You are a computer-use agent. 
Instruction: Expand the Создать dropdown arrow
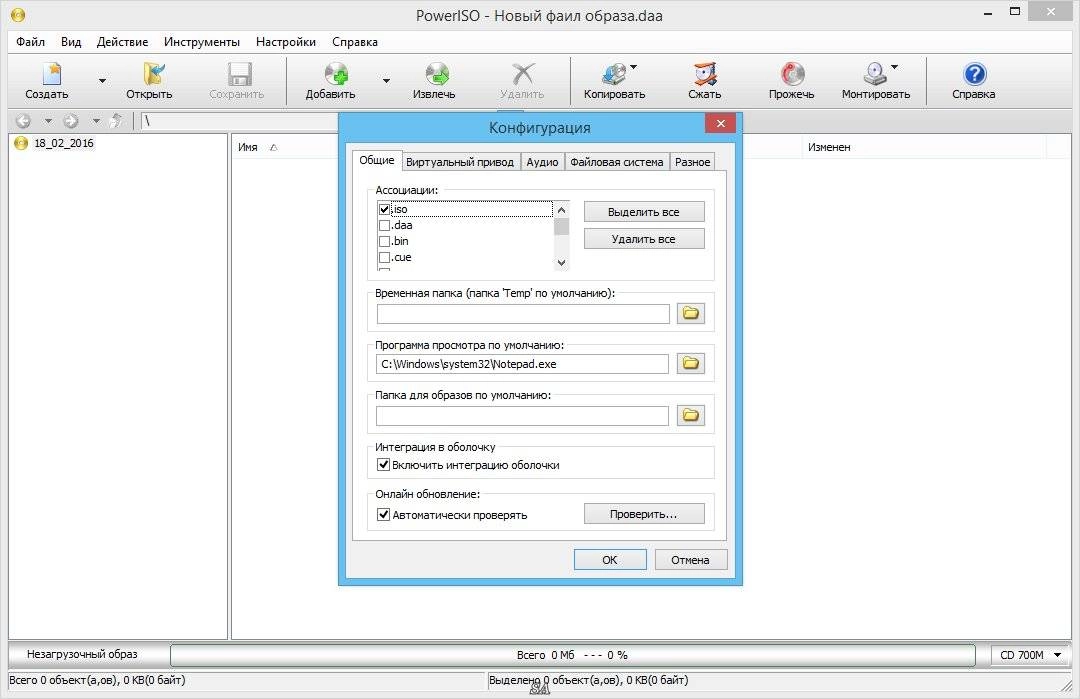point(102,81)
